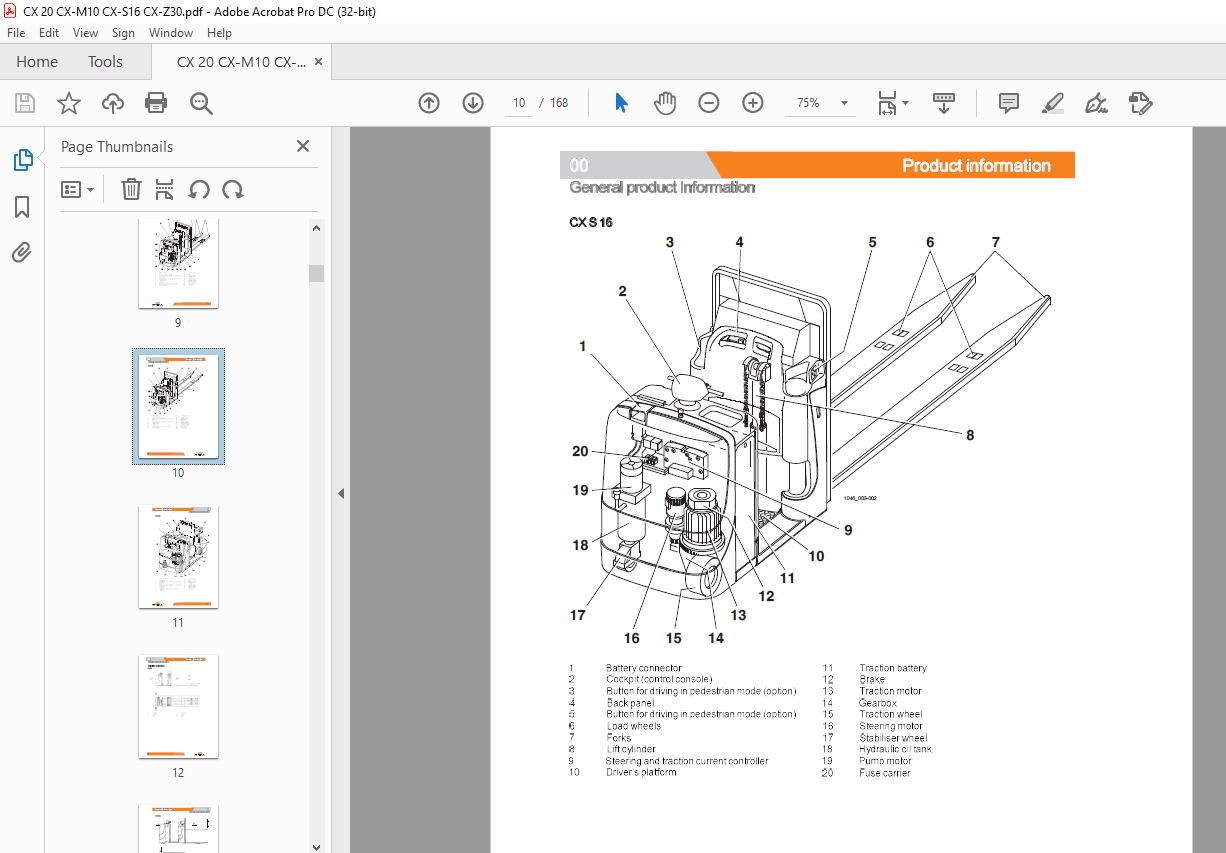Activate the hand pan tool
The image size is (1226, 853).
(x=665, y=103)
